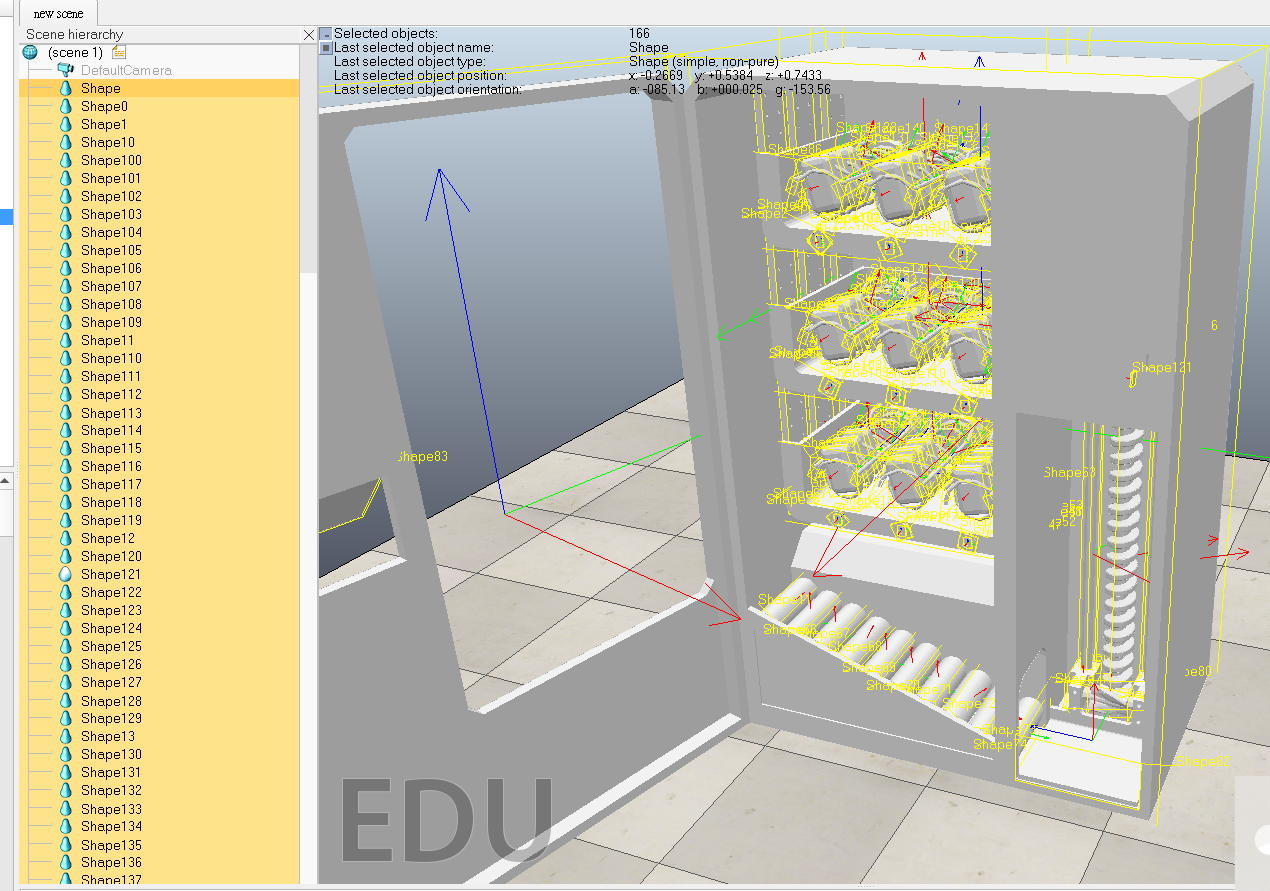Click the shape icon beside Shape0
The width and height of the screenshot is (1270, 891).
click(x=66, y=106)
